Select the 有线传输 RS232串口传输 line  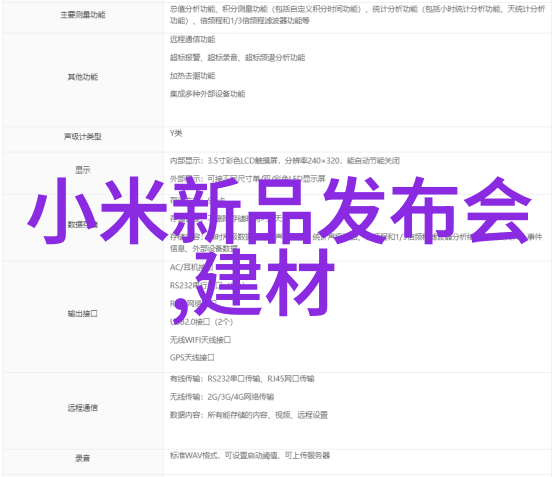[242, 379]
